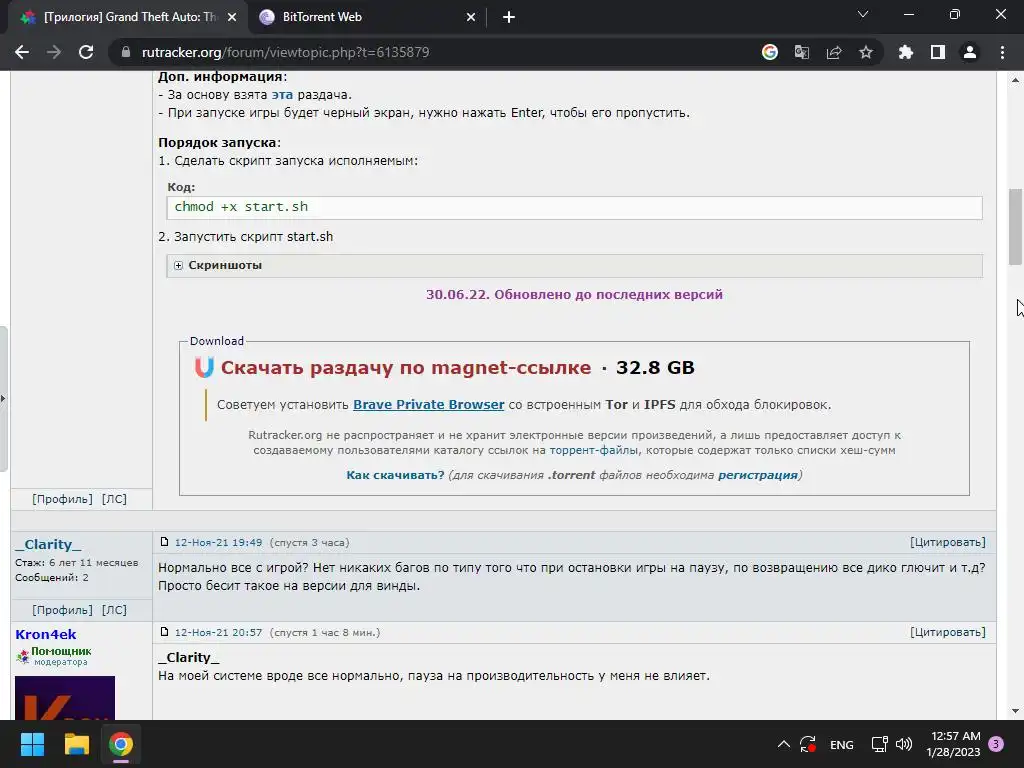Open the _Clarity_ username link

pos(48,544)
